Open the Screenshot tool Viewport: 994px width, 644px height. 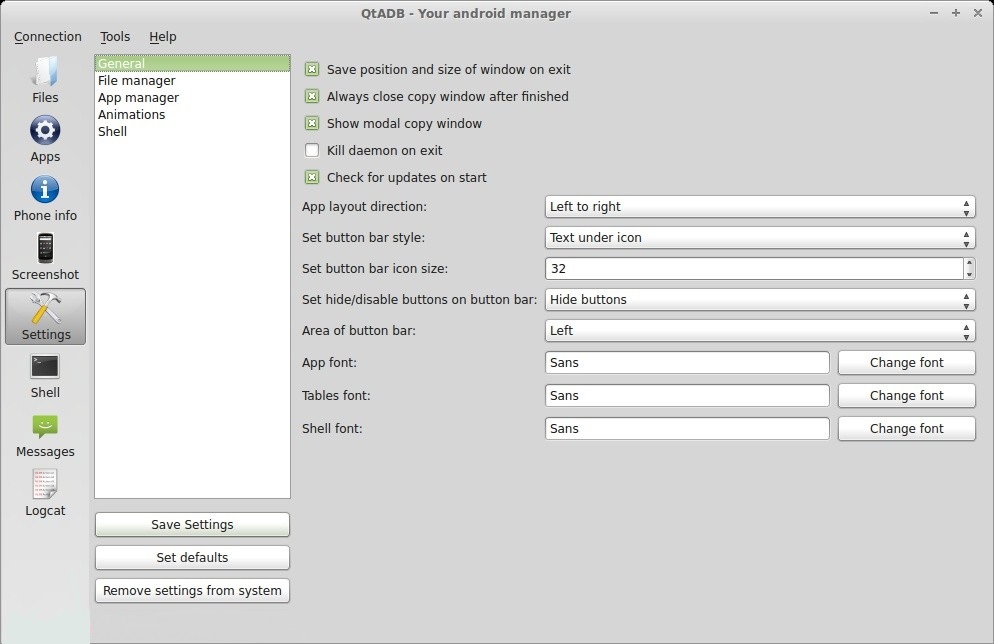[45, 256]
